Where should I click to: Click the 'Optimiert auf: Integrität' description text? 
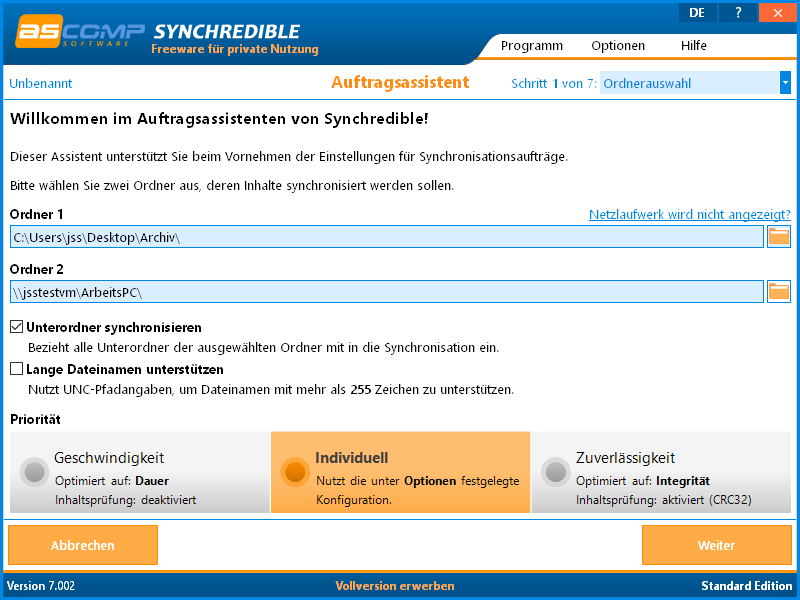[643, 481]
